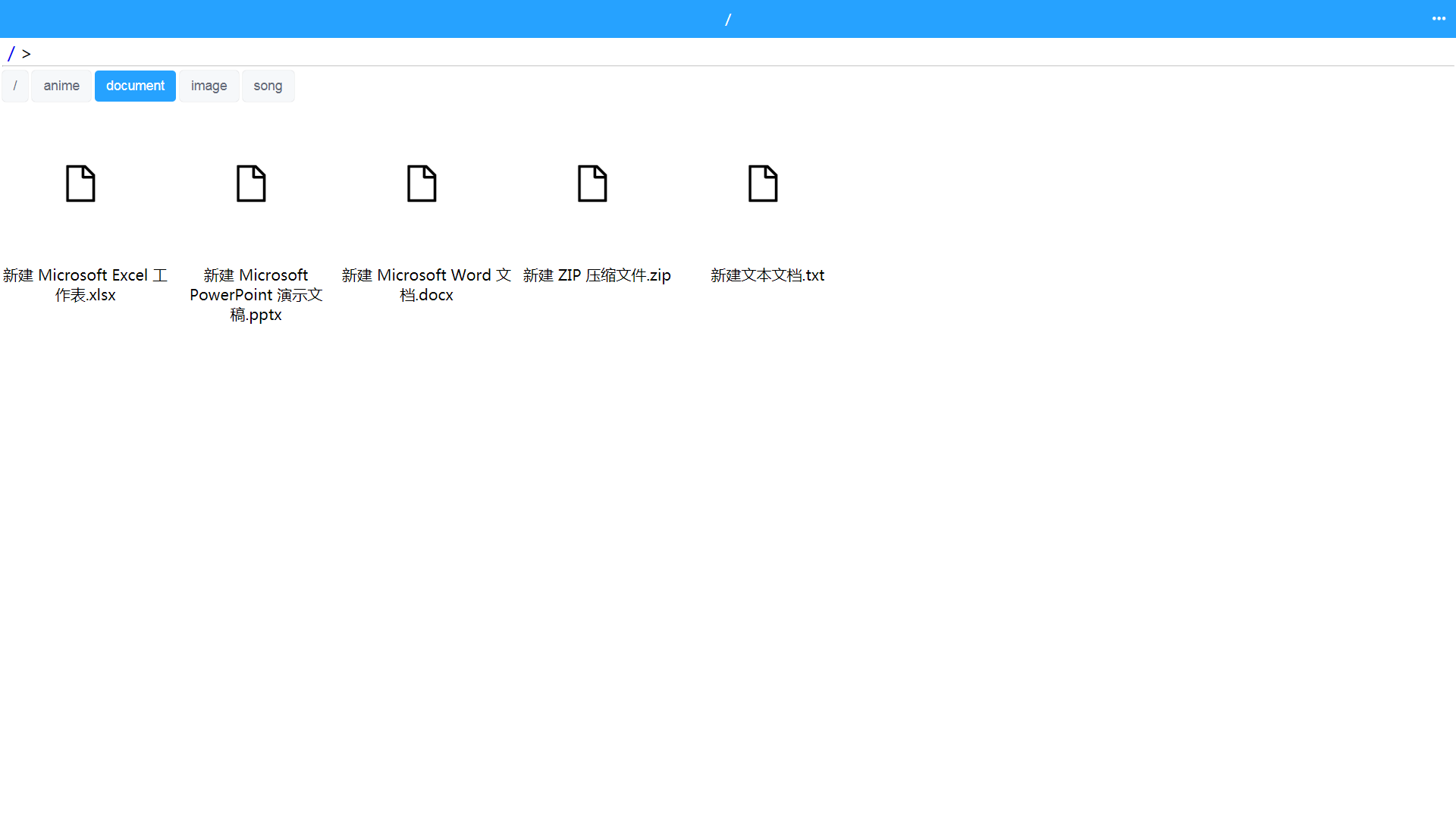This screenshot has width=1456, height=819.
Task: Open the three-dots more menu
Action: tap(1439, 18)
